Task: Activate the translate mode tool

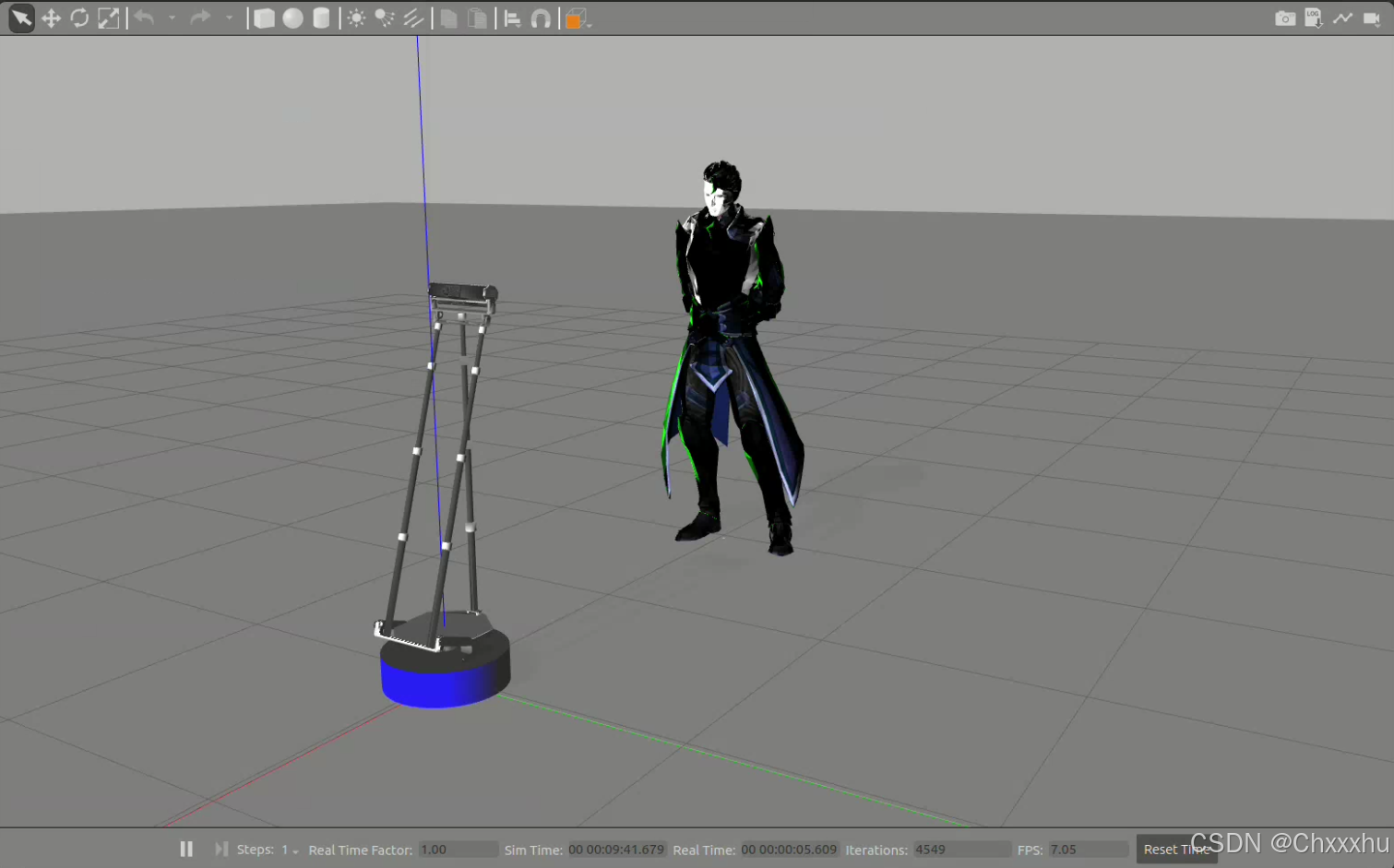Action: coord(51,18)
